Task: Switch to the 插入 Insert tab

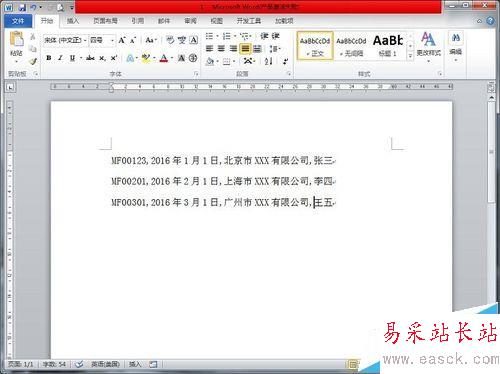Action: pos(73,21)
